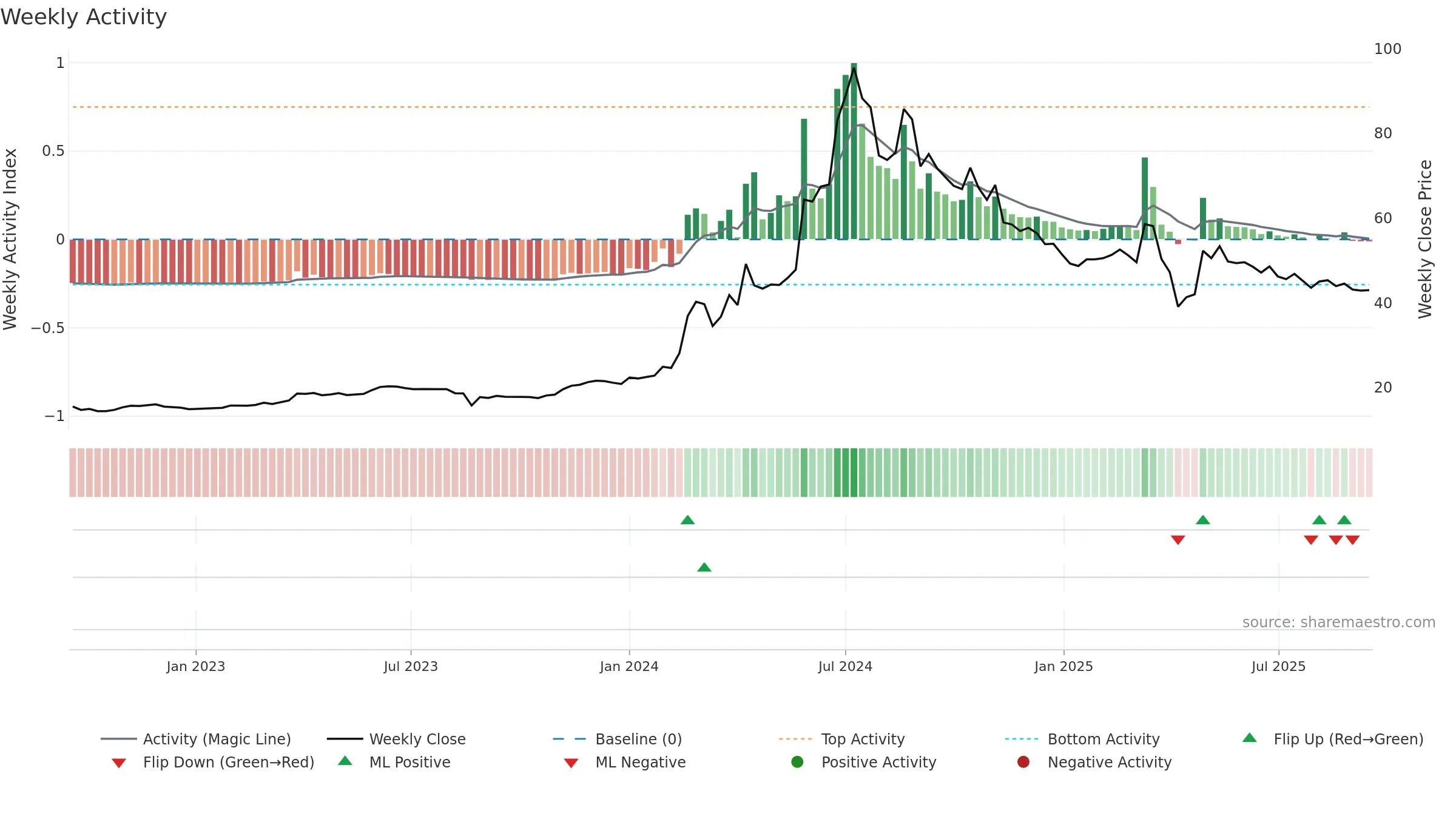Click Flip Up green triangle legend icon
This screenshot has height=819, width=1456.
1249,738
